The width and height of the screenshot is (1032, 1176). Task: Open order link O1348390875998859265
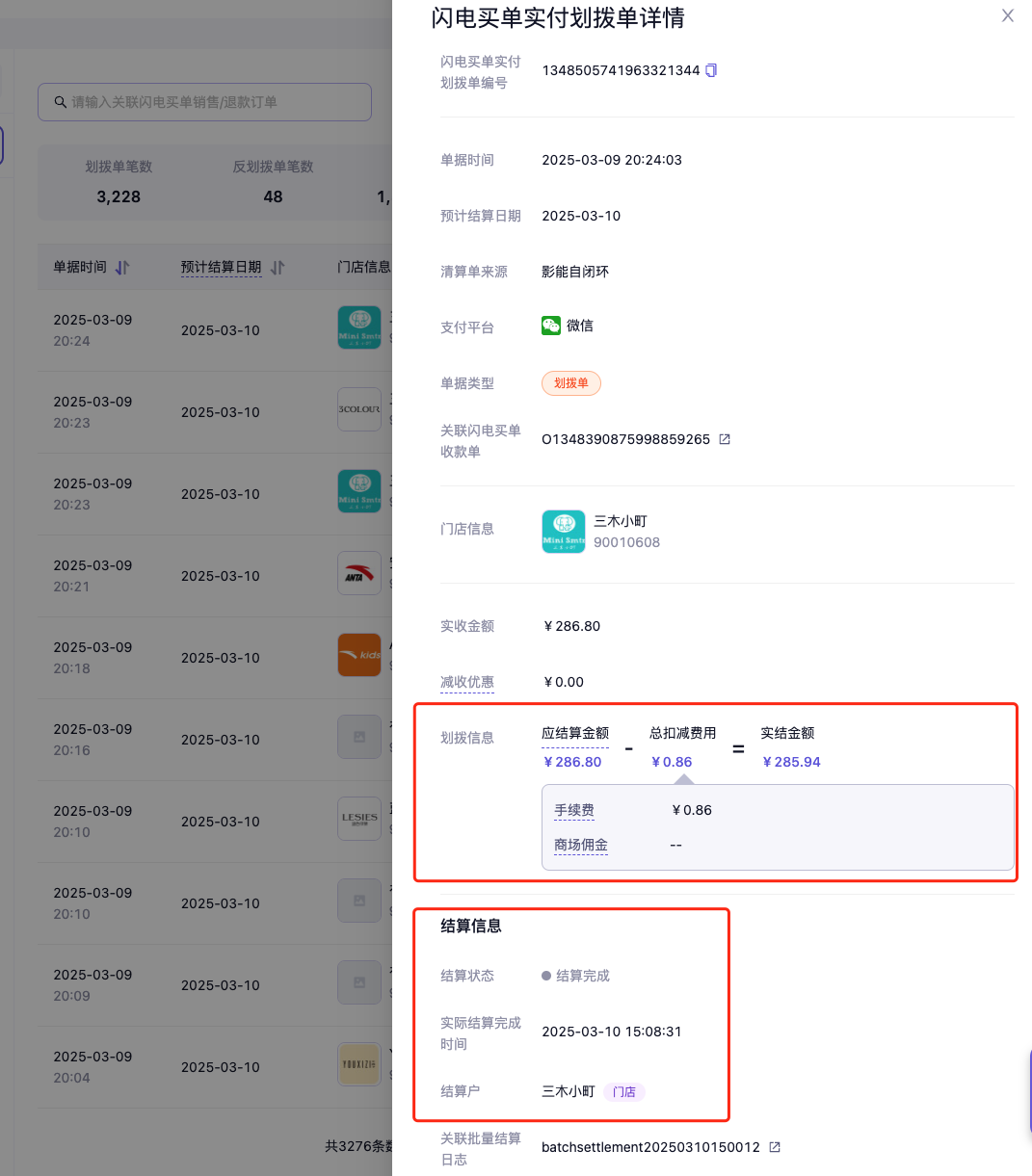point(625,439)
